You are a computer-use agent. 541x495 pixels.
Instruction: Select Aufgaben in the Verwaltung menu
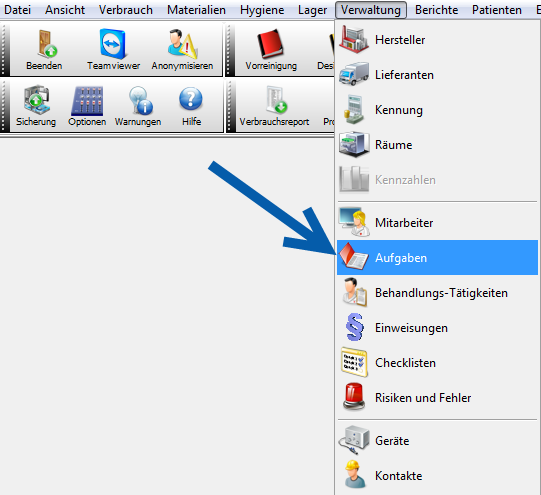tap(437, 258)
